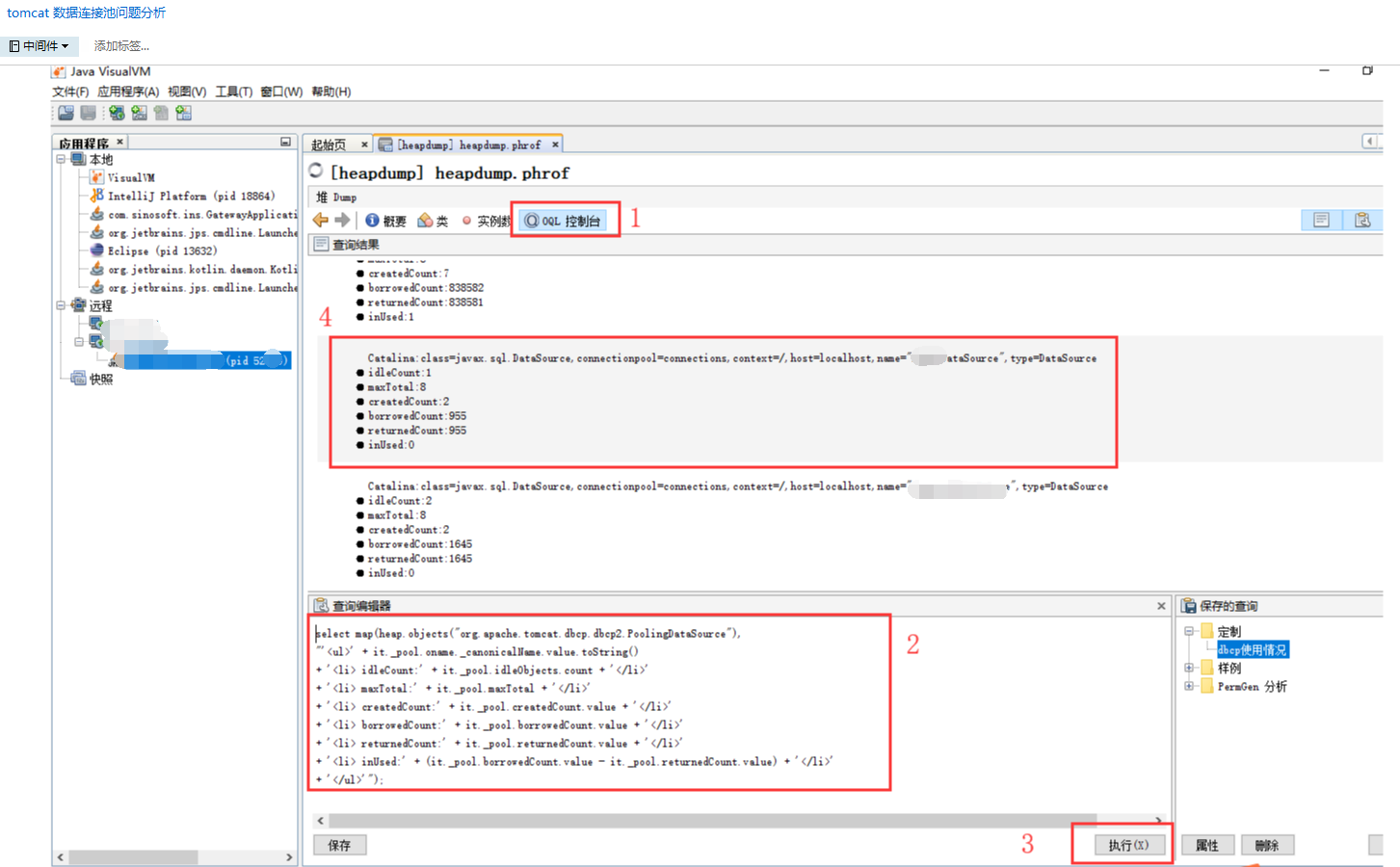Select the 快照 snapshots node
The width and height of the screenshot is (1400, 867).
92,379
